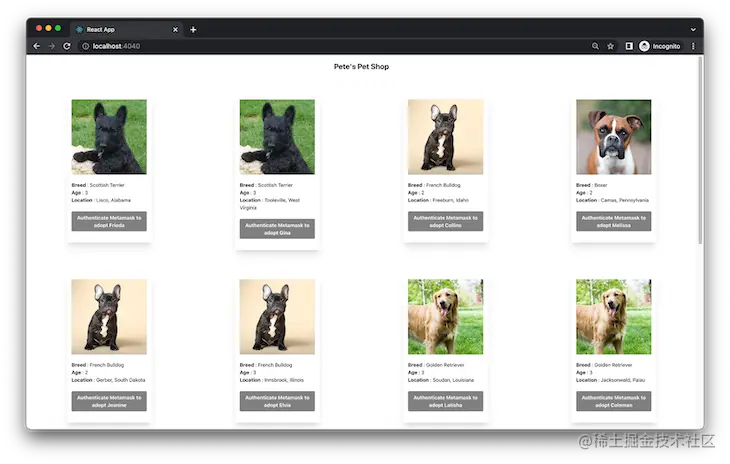Click location text Jacksonwald, Palau
This screenshot has height=464, width=730.
click(x=623, y=380)
